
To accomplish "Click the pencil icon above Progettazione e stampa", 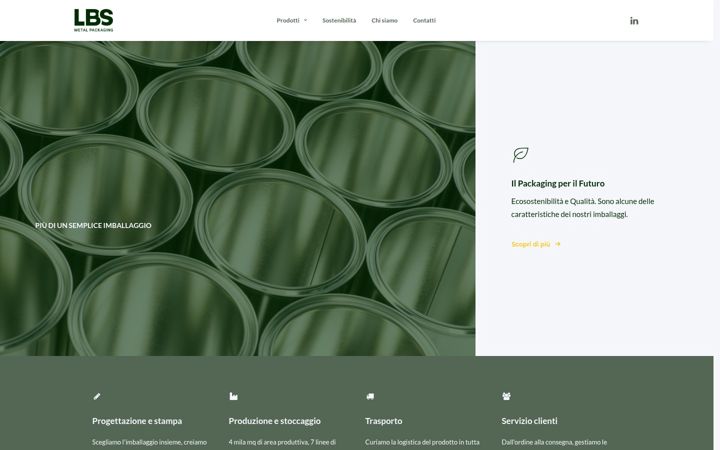I will coord(96,396).
